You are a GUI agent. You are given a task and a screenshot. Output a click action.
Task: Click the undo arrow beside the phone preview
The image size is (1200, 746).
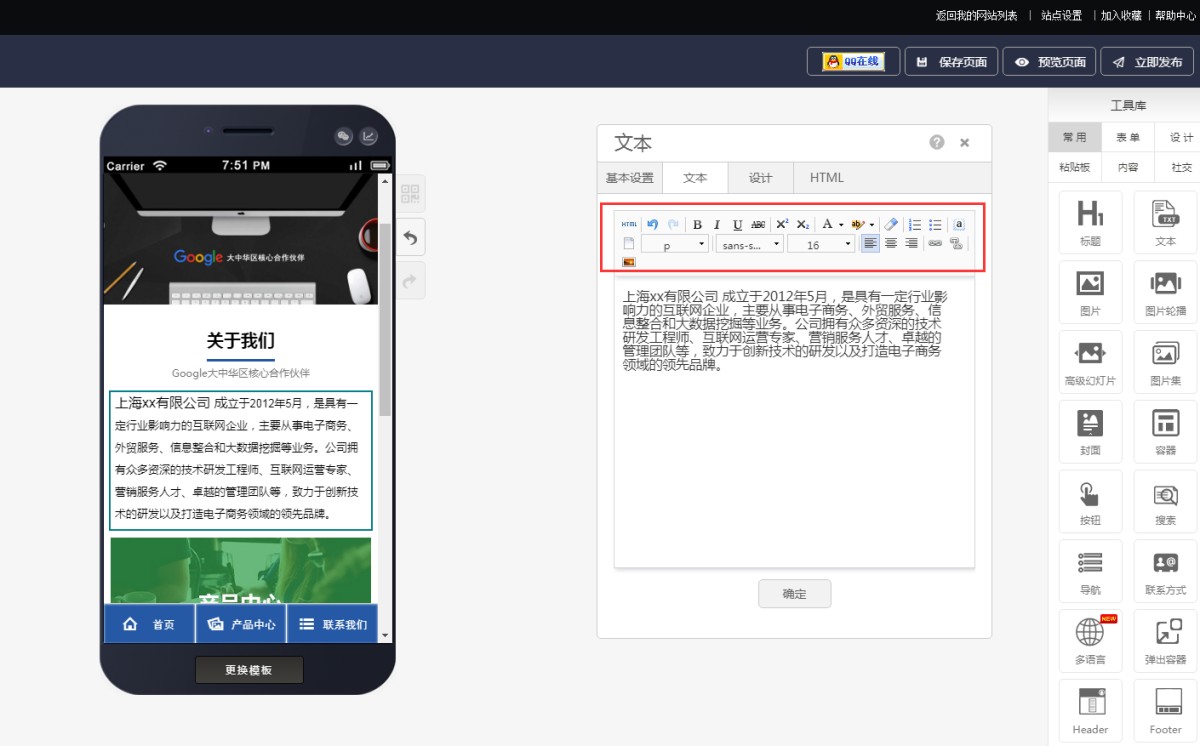click(410, 238)
